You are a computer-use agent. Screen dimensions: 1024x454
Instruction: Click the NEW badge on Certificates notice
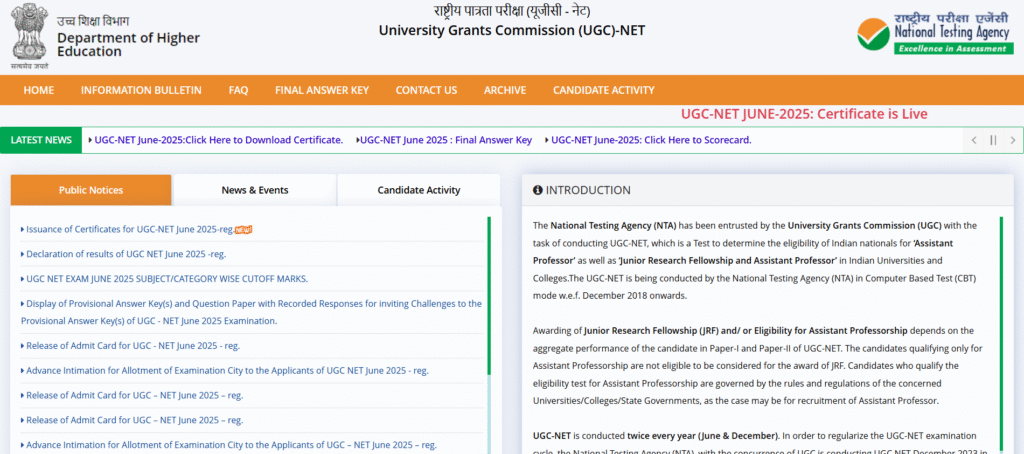[x=243, y=229]
